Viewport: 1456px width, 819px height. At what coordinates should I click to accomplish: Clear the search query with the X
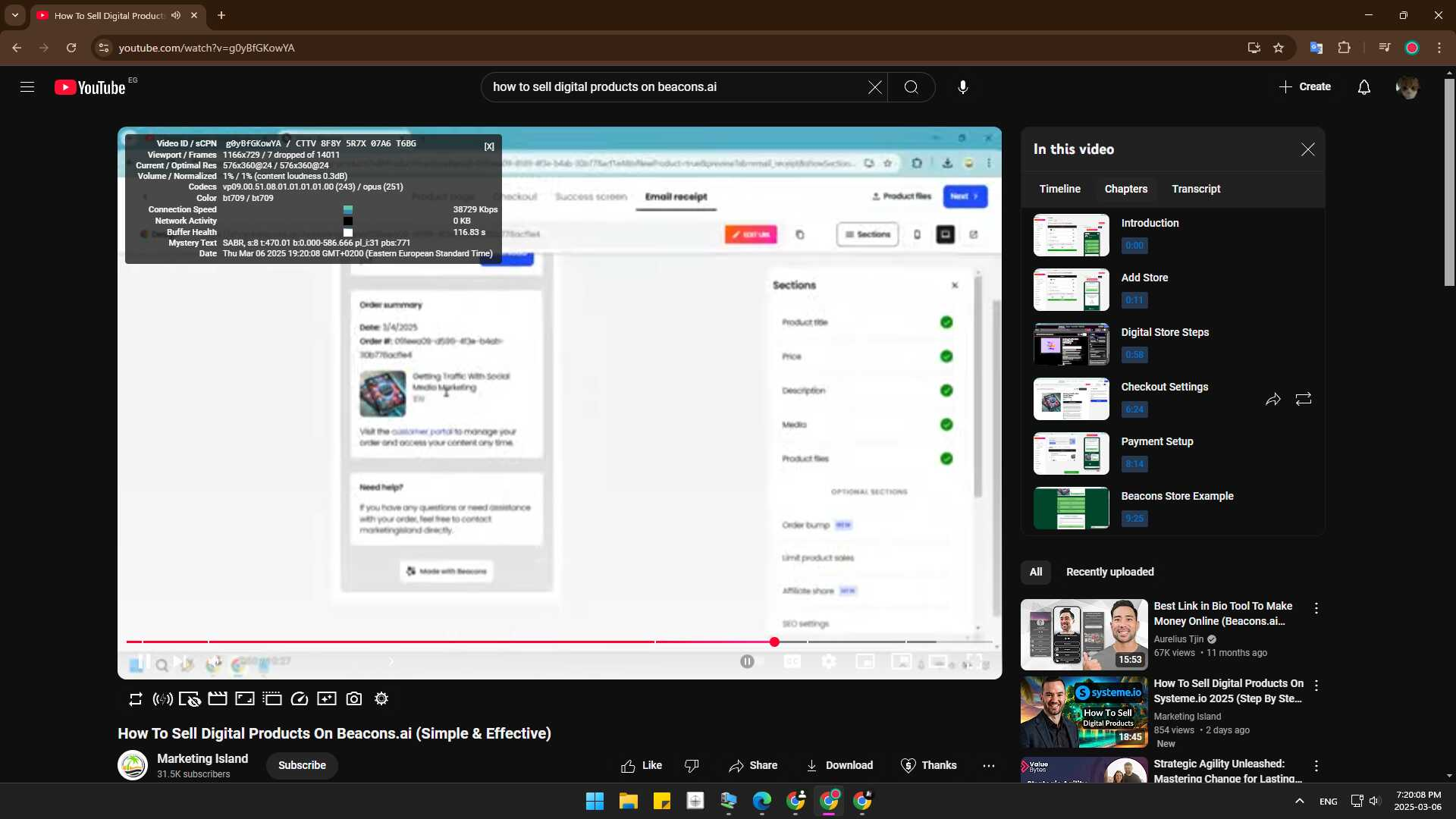coord(875,87)
